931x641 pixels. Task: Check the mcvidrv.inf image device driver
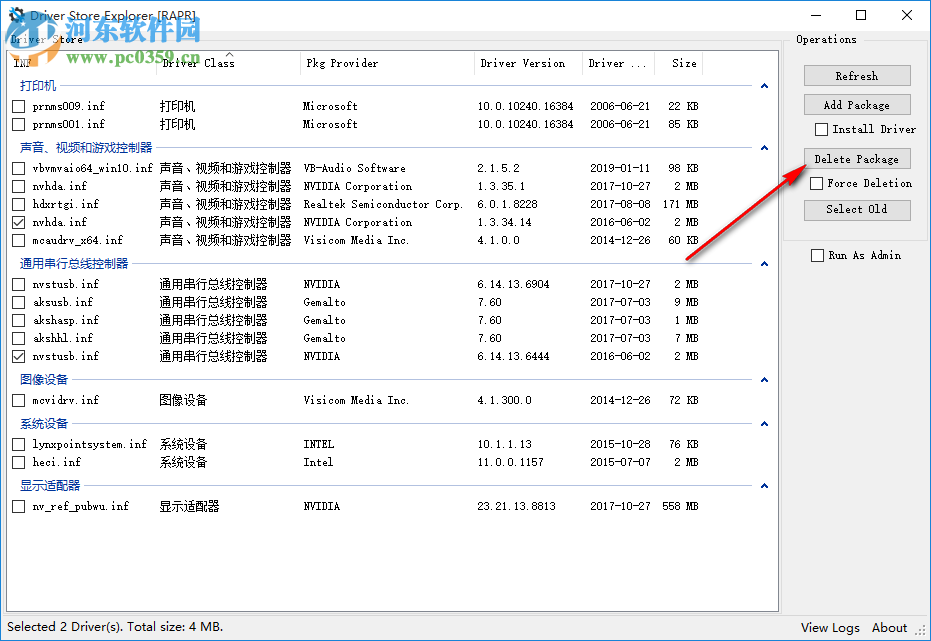click(17, 399)
